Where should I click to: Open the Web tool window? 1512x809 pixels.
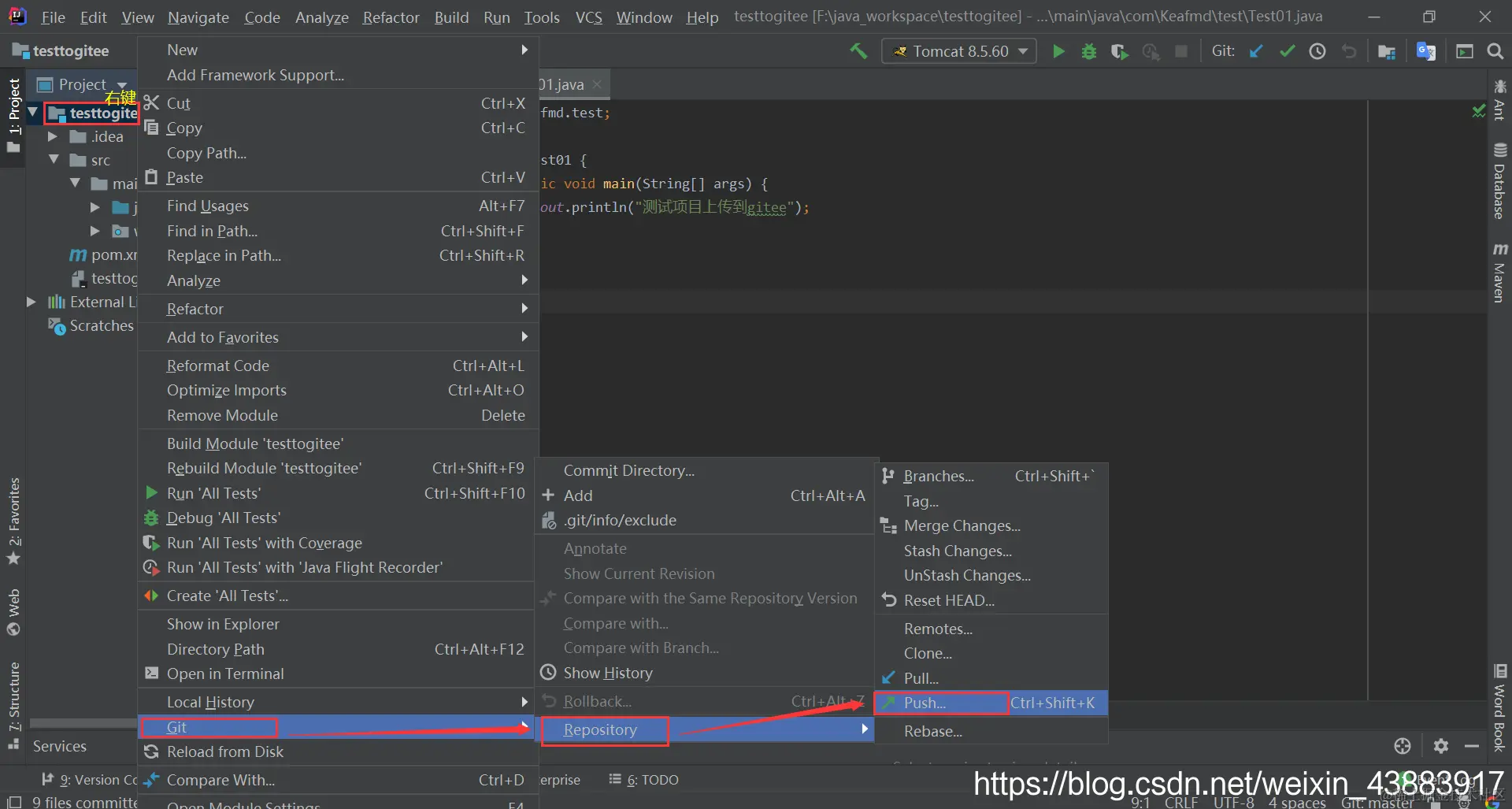click(x=13, y=612)
